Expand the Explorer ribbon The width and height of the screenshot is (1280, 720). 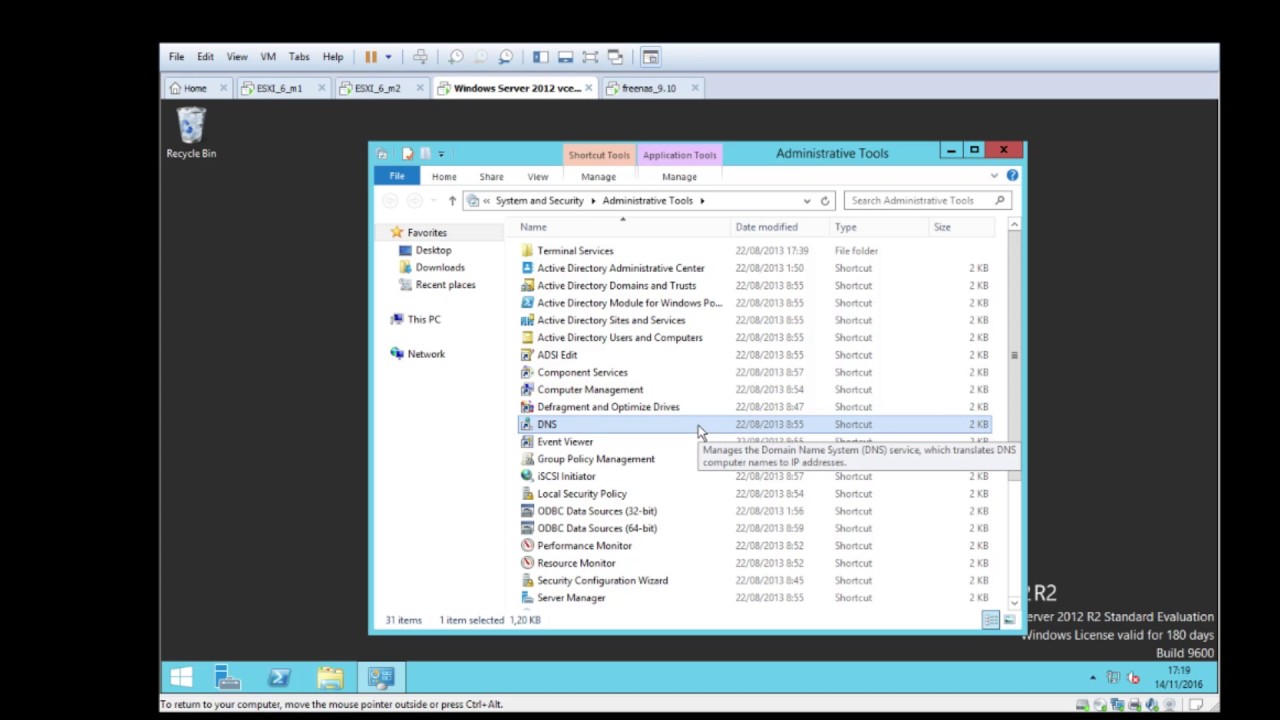994,176
